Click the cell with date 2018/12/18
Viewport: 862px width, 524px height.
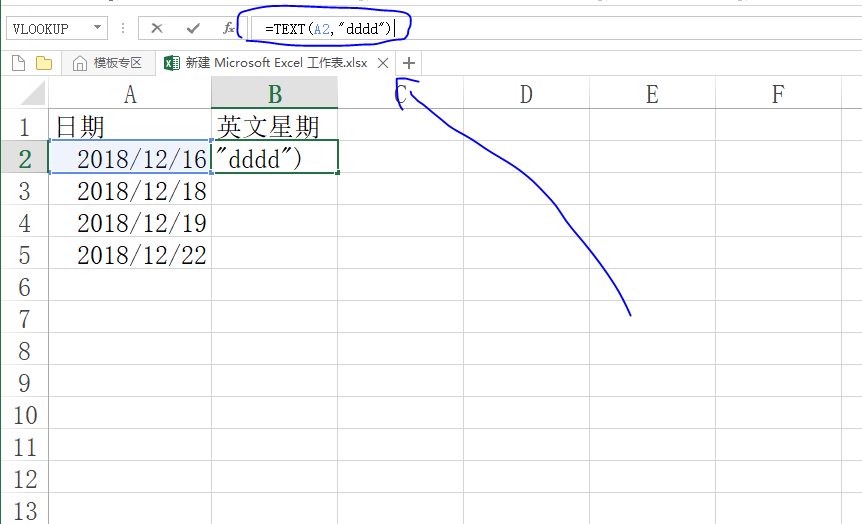coord(130,191)
